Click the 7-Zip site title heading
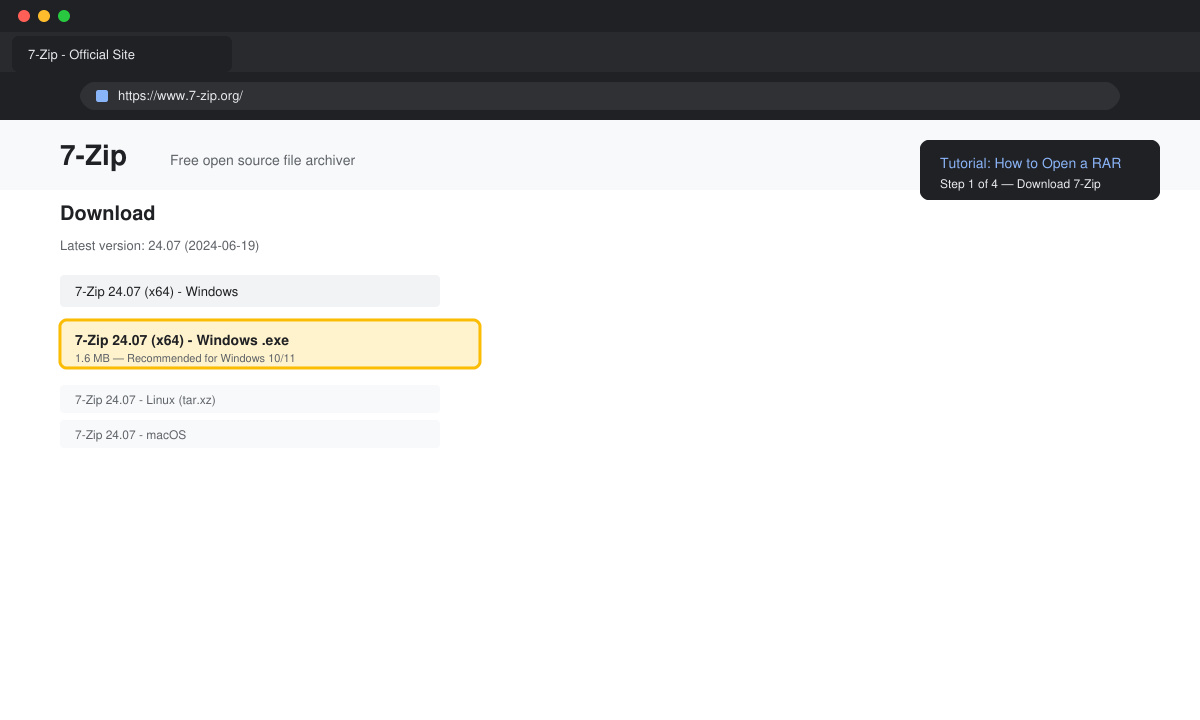 tap(93, 156)
